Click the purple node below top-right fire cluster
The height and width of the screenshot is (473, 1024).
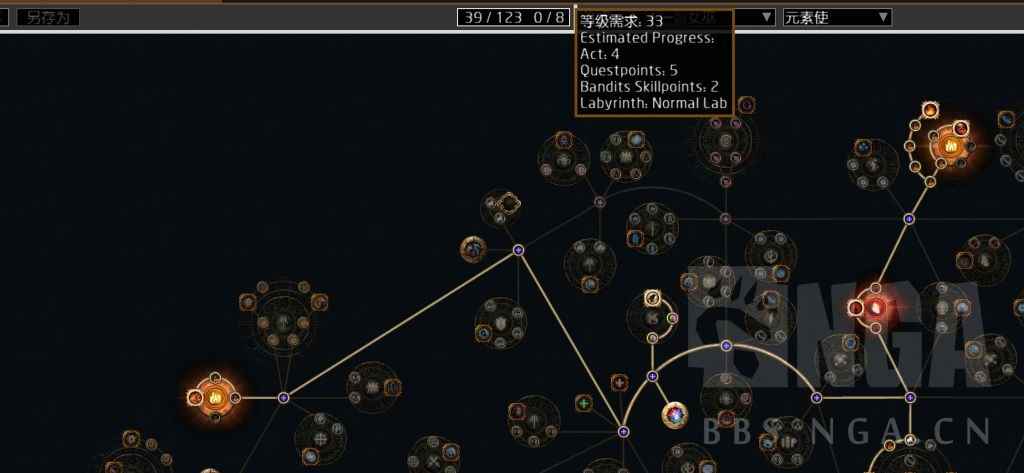[909, 219]
